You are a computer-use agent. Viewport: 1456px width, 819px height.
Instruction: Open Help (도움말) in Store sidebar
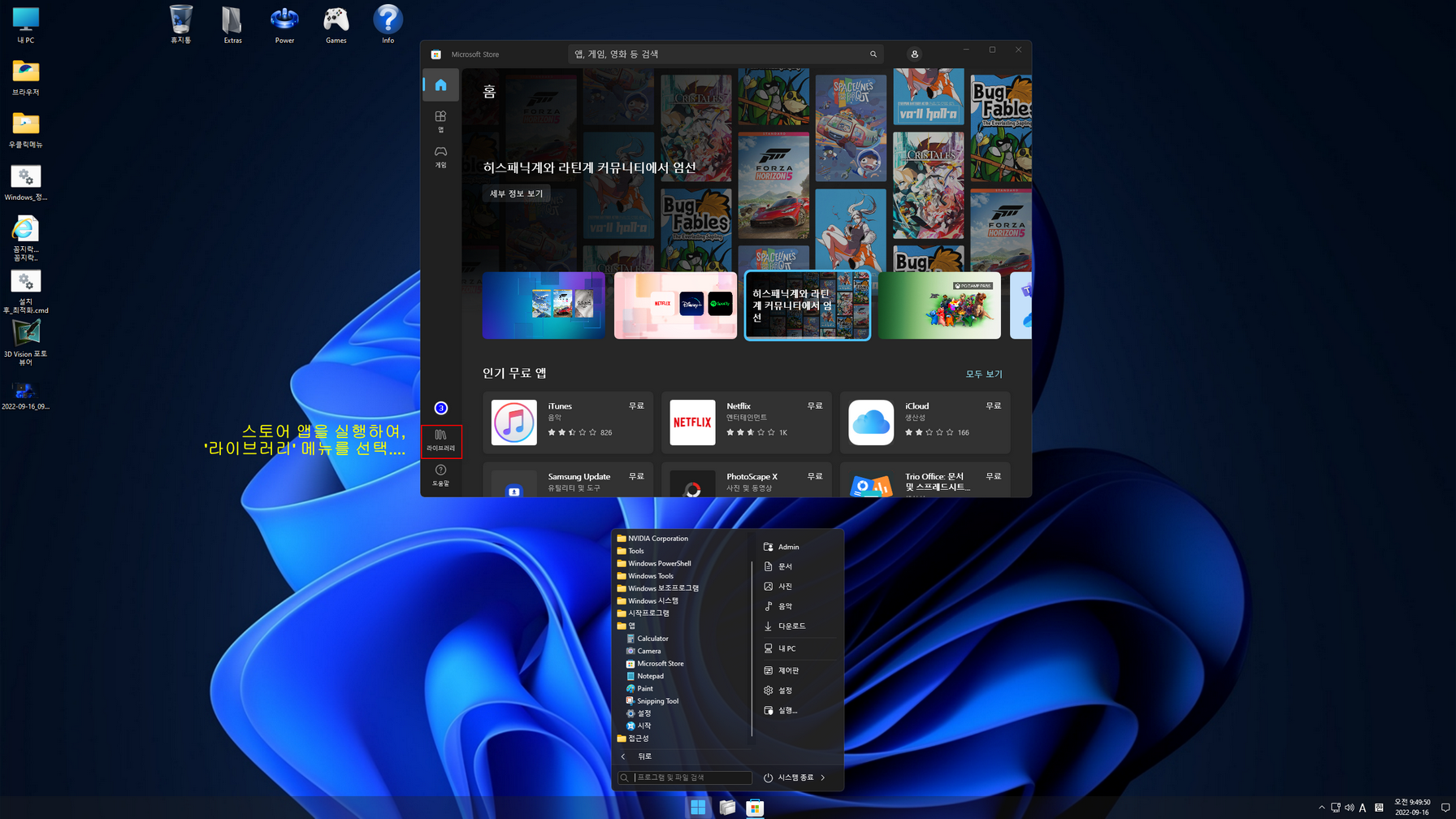tap(440, 475)
